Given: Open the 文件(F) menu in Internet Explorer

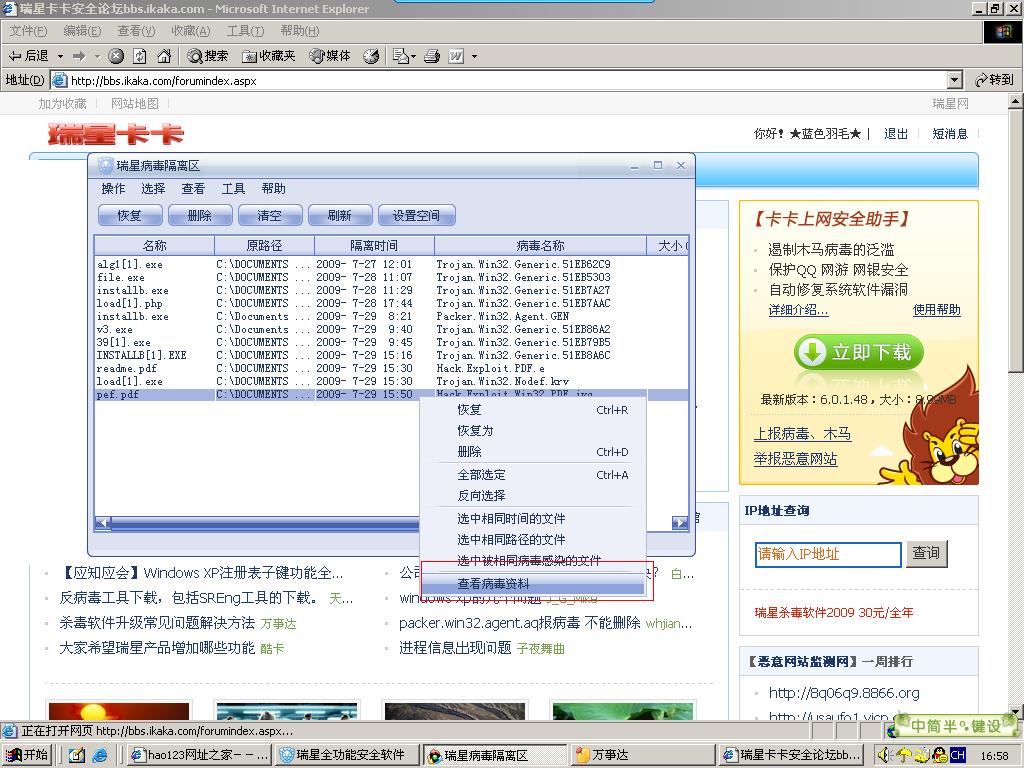Looking at the screenshot, I should coord(28,31).
